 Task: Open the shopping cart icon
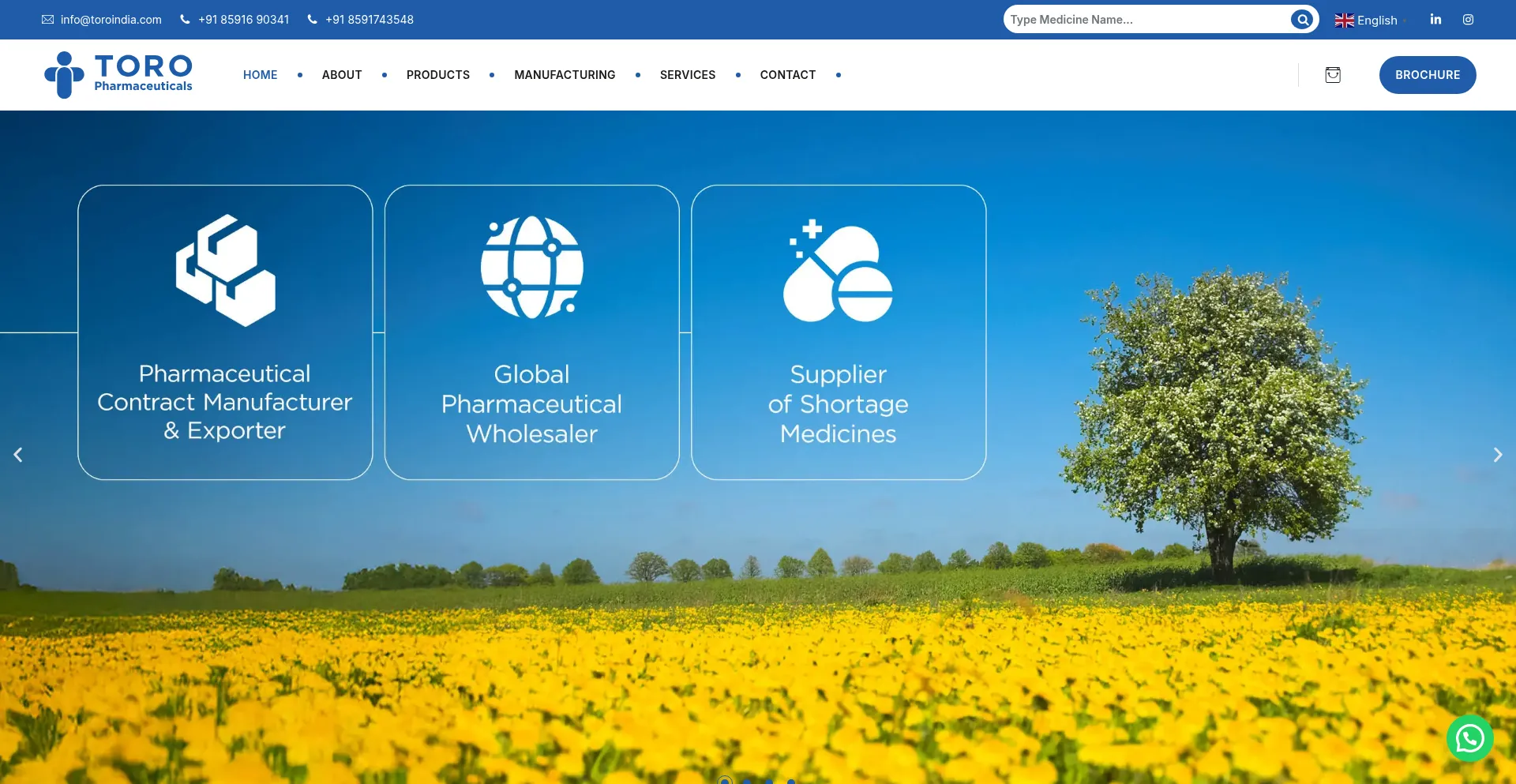coord(1333,75)
